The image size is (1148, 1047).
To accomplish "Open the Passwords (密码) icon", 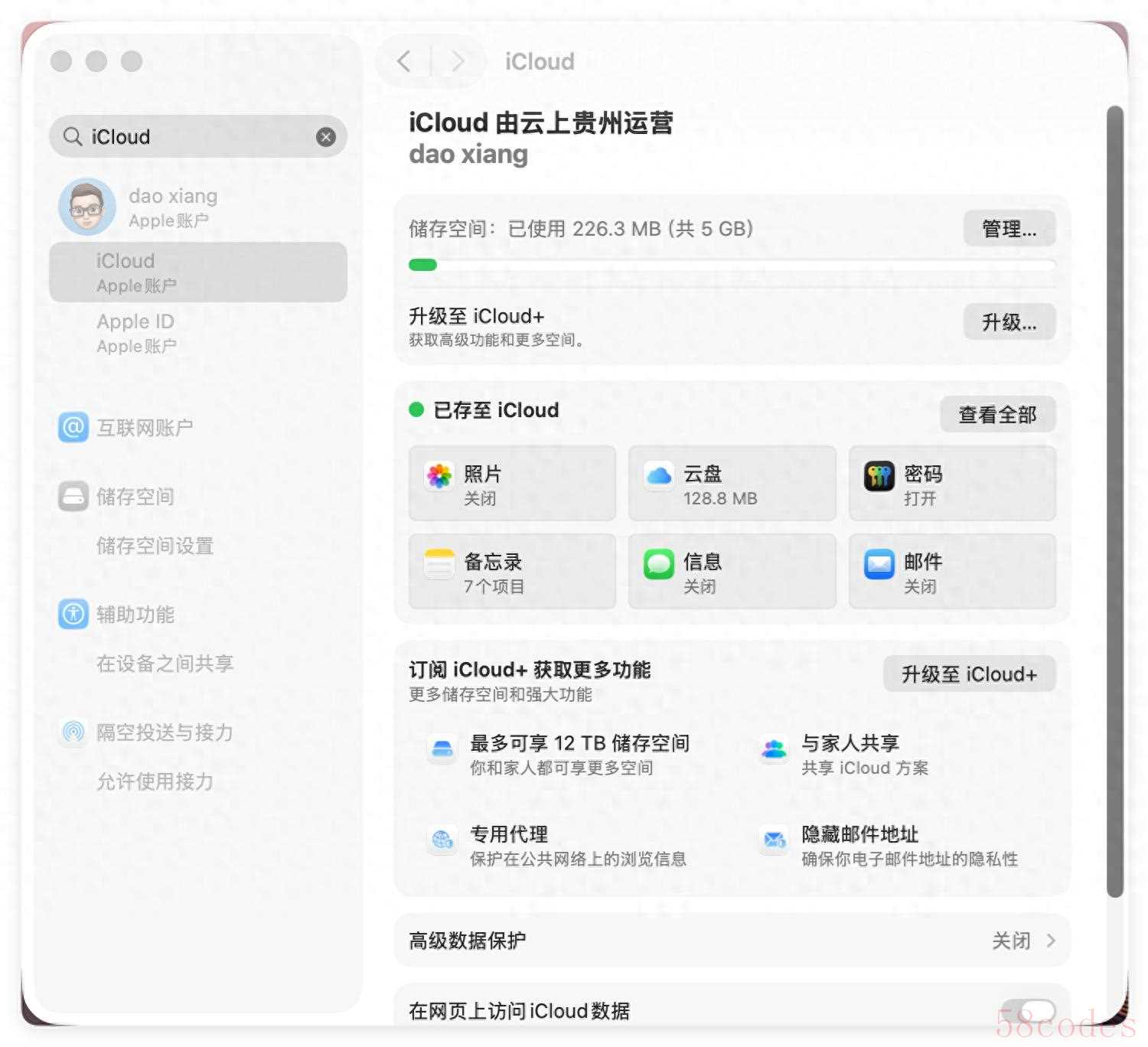I will [879, 476].
